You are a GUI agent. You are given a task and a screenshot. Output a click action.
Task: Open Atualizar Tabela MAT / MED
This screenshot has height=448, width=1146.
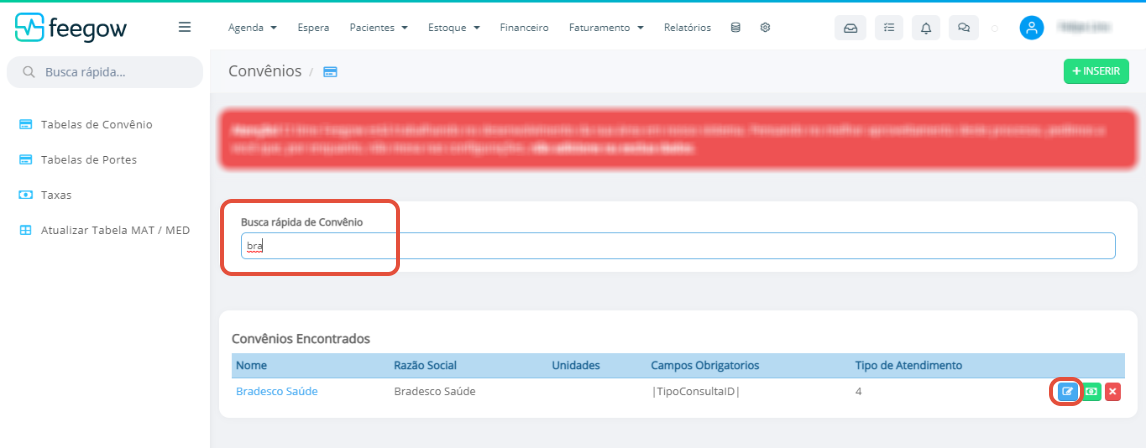coord(104,230)
